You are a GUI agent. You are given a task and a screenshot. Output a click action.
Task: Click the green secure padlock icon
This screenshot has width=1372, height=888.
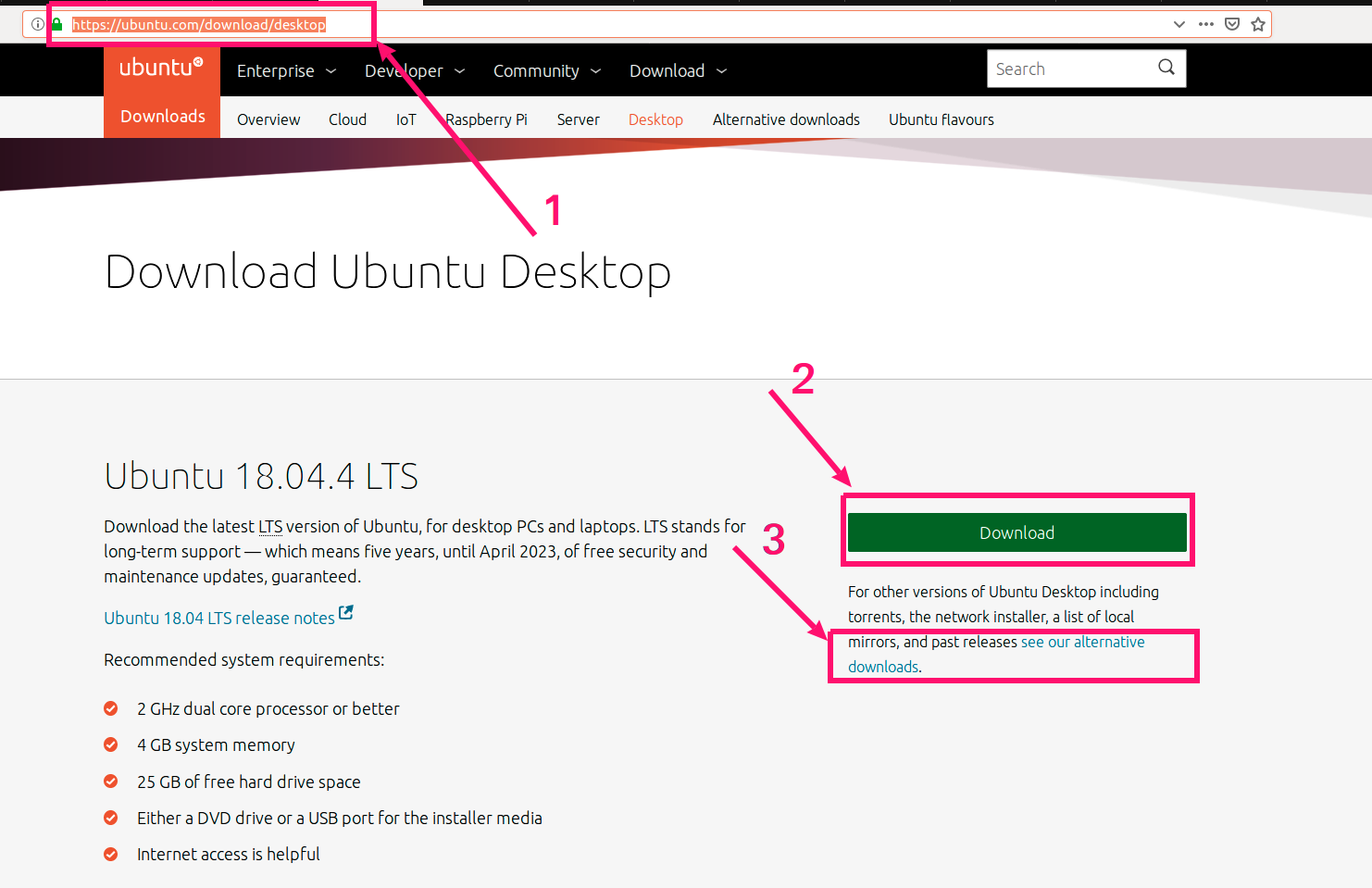pyautogui.click(x=56, y=24)
